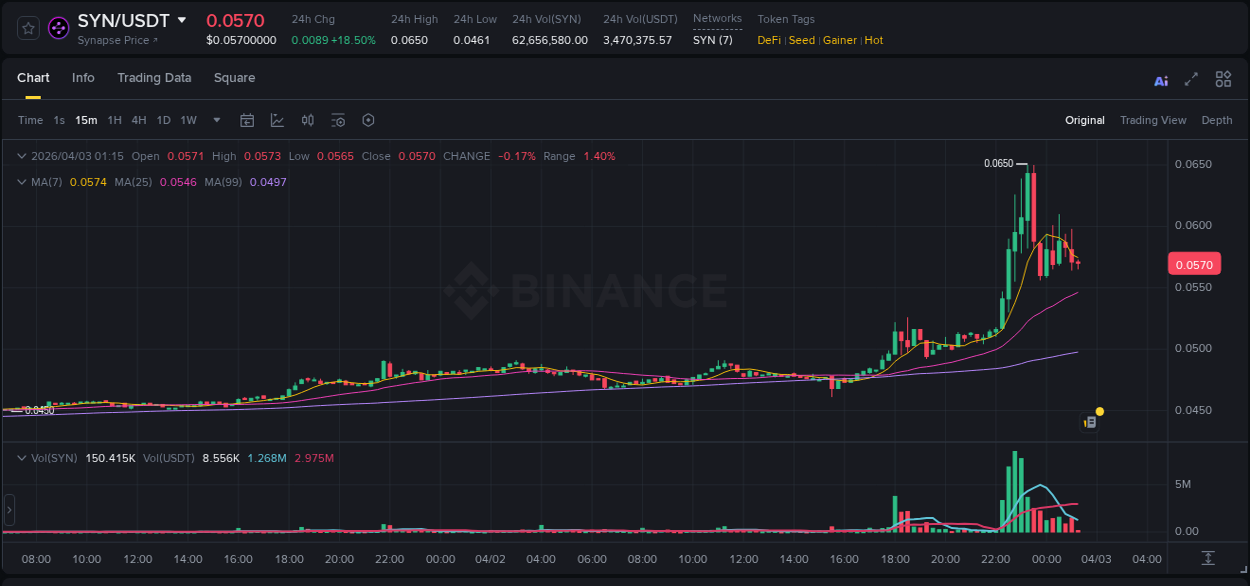1250x586 pixels.
Task: Open the date range calendar icon
Action: [x=247, y=120]
